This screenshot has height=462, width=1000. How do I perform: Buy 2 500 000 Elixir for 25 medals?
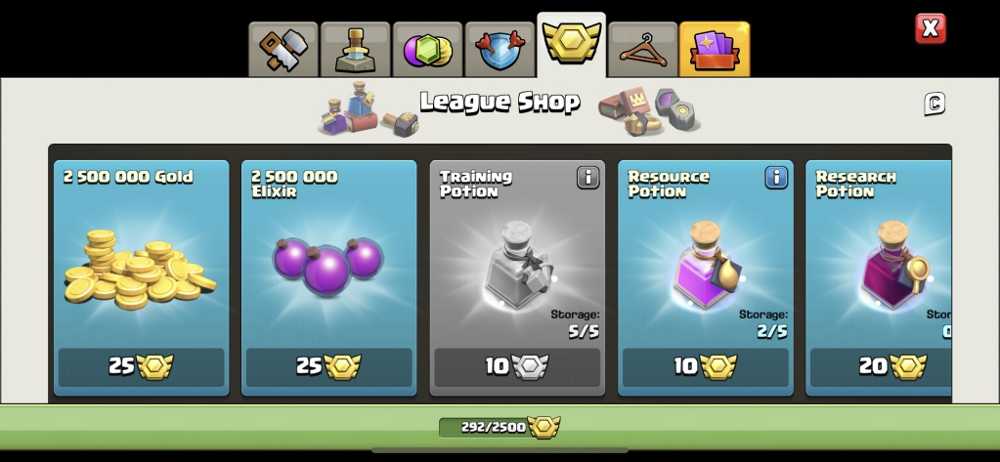pos(328,366)
